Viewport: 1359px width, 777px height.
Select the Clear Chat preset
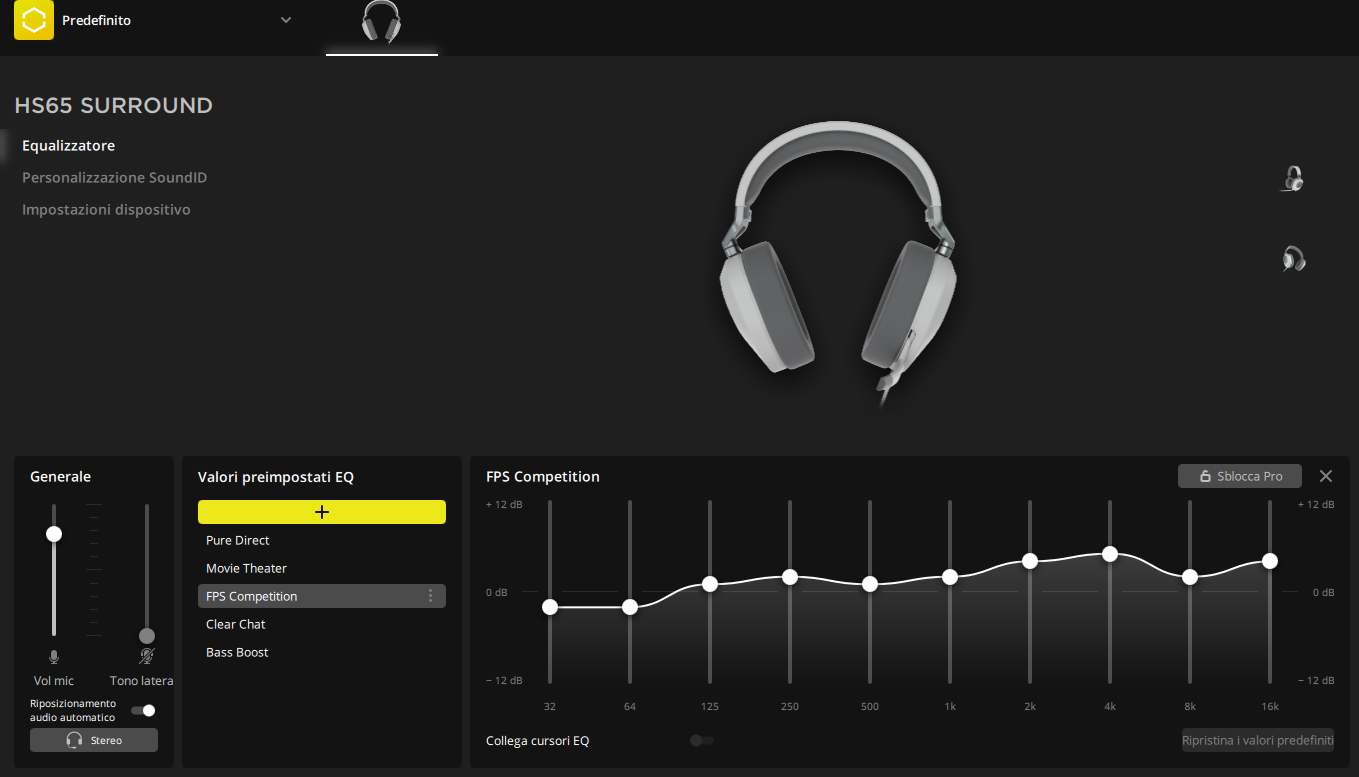pos(322,624)
